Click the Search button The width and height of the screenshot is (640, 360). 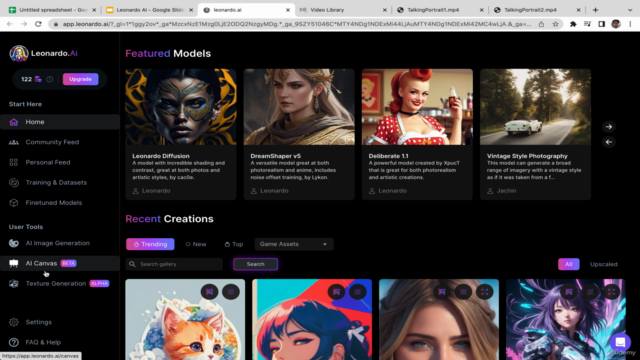[x=256, y=264]
